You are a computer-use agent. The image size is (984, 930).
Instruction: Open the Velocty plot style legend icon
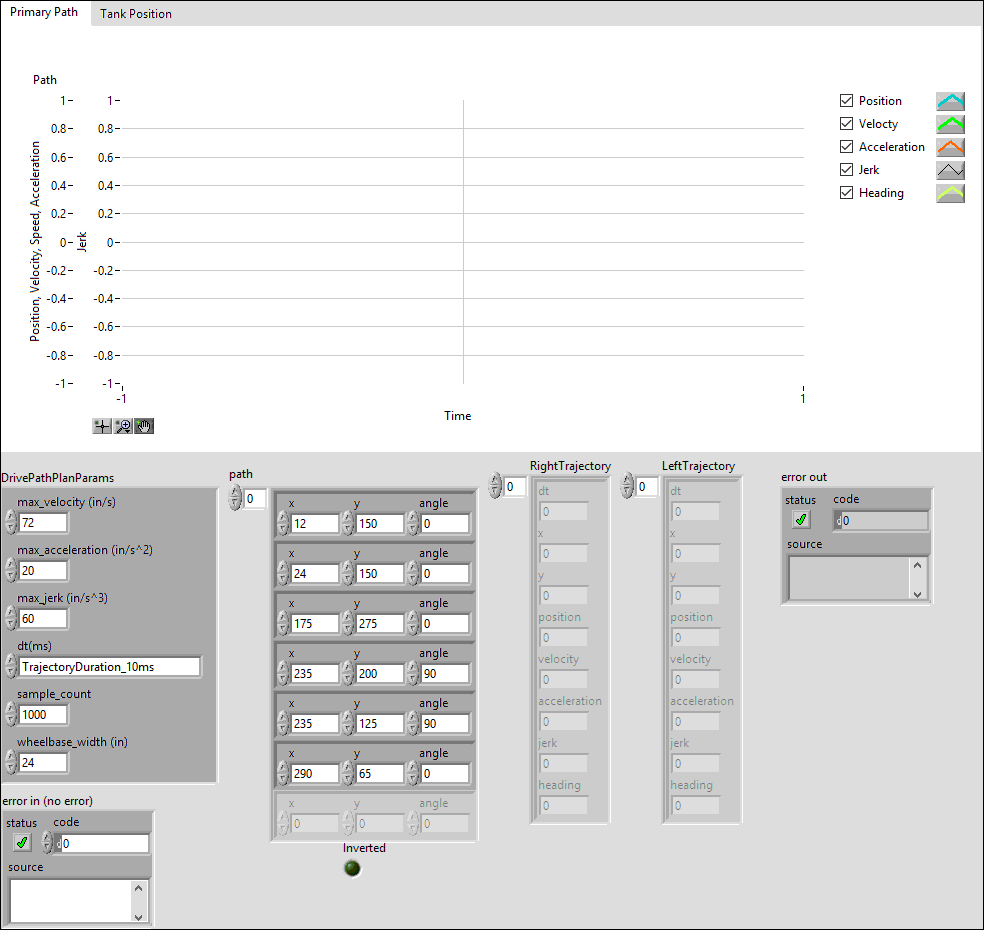pyautogui.click(x=950, y=123)
